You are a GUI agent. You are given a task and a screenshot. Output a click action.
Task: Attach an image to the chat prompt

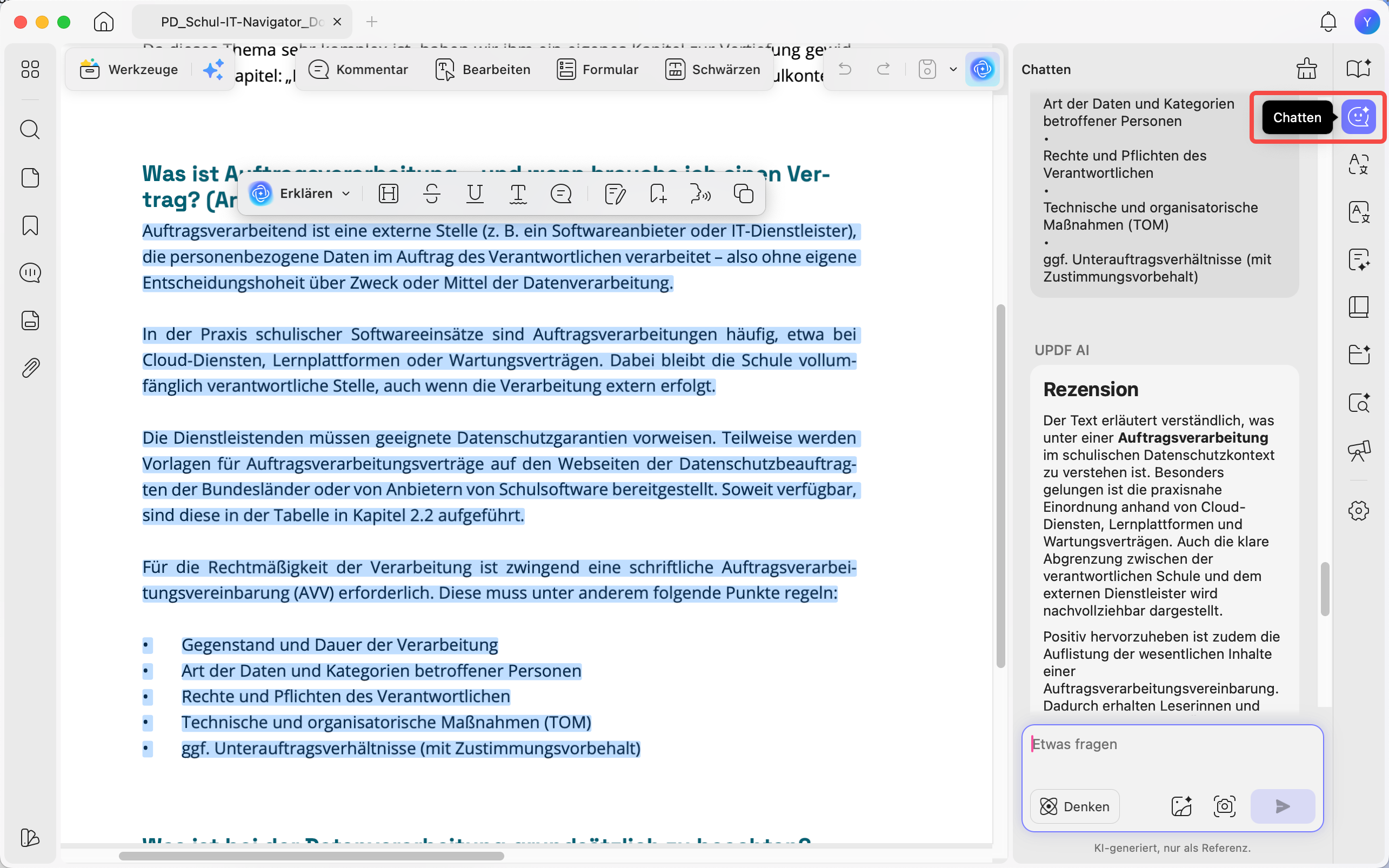click(1181, 806)
